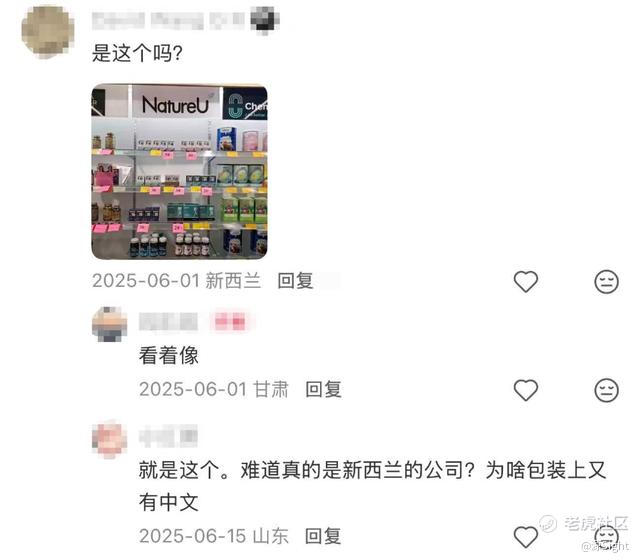Click username above '就是这个' comment

[x=168, y=436]
